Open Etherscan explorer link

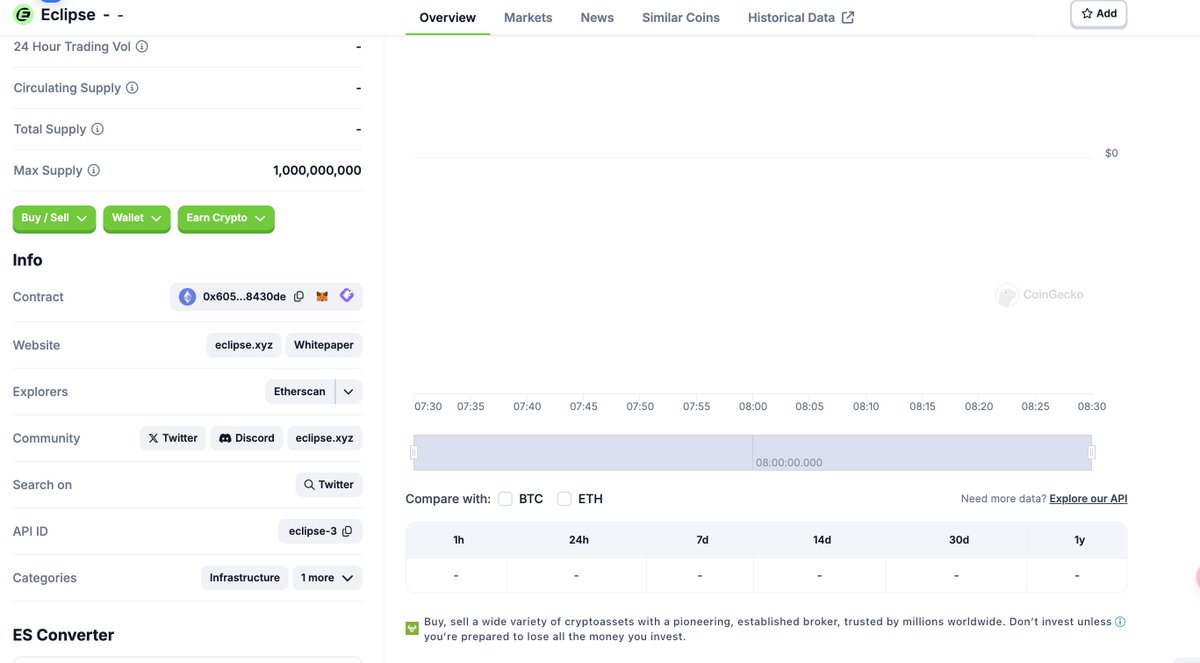(x=300, y=392)
